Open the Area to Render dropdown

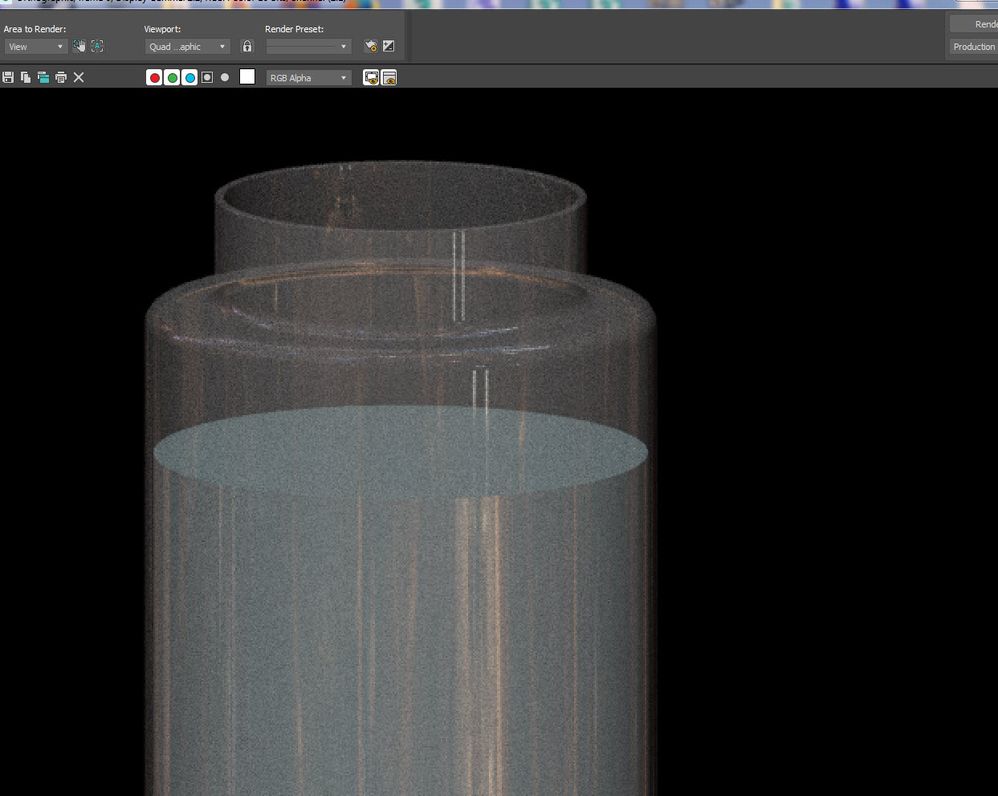[36, 46]
